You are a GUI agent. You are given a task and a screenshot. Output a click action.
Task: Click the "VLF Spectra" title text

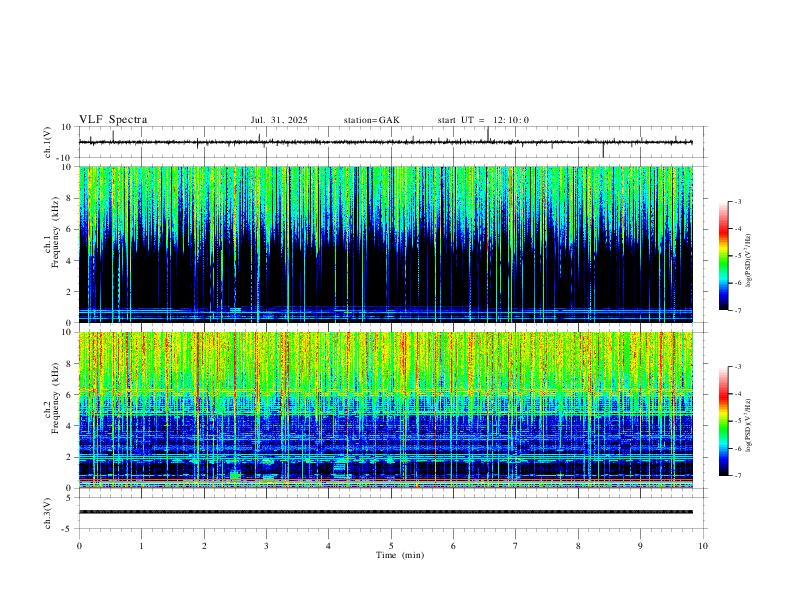click(113, 120)
